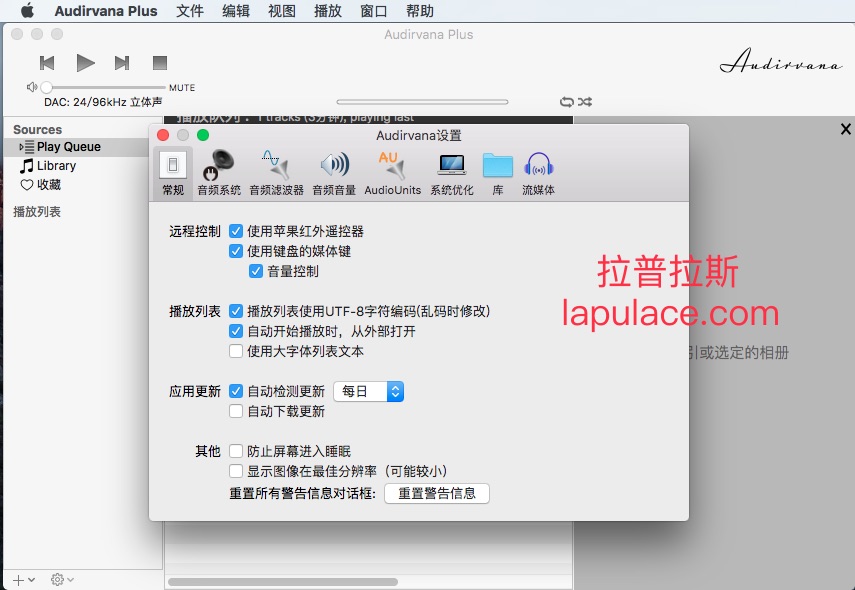Enable 防止屏幕进入睡眠 checkbox

click(236, 451)
